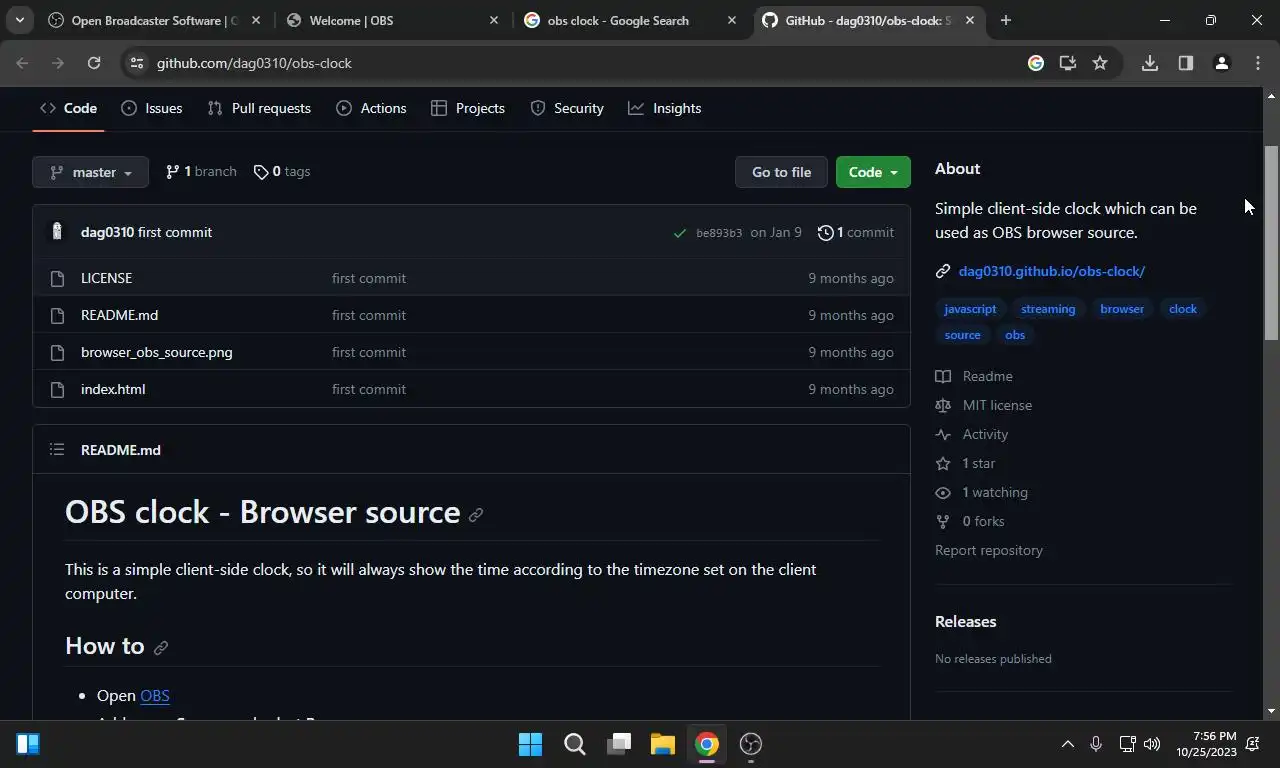
Task: Close the obs clock Google Search tab
Action: tap(732, 20)
